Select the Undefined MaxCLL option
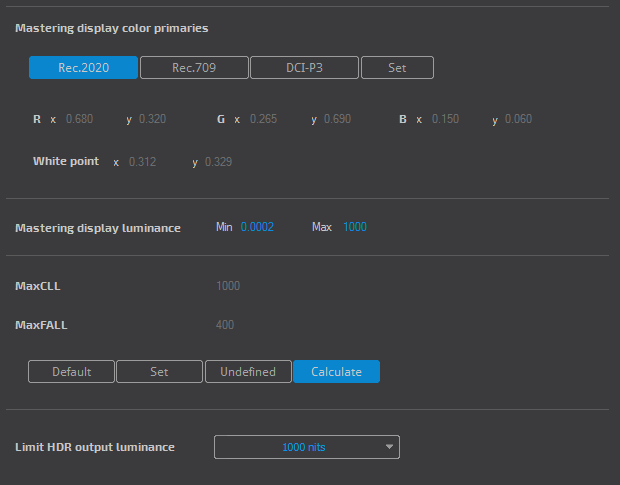This screenshot has width=620, height=485. pos(248,372)
